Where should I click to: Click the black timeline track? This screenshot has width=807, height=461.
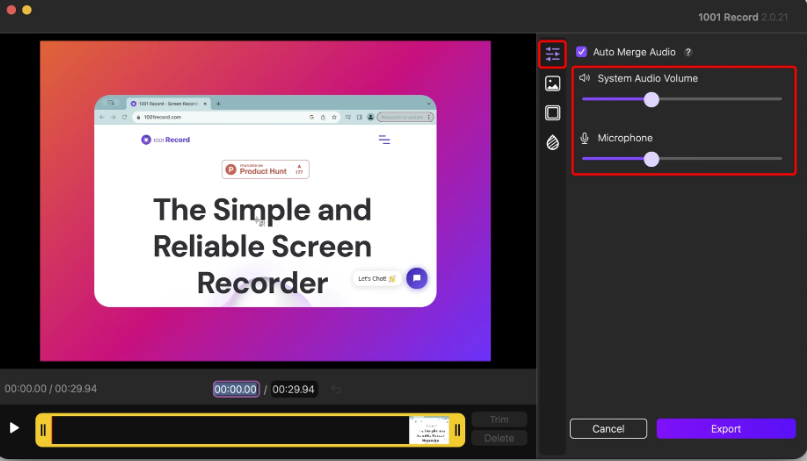coord(230,430)
